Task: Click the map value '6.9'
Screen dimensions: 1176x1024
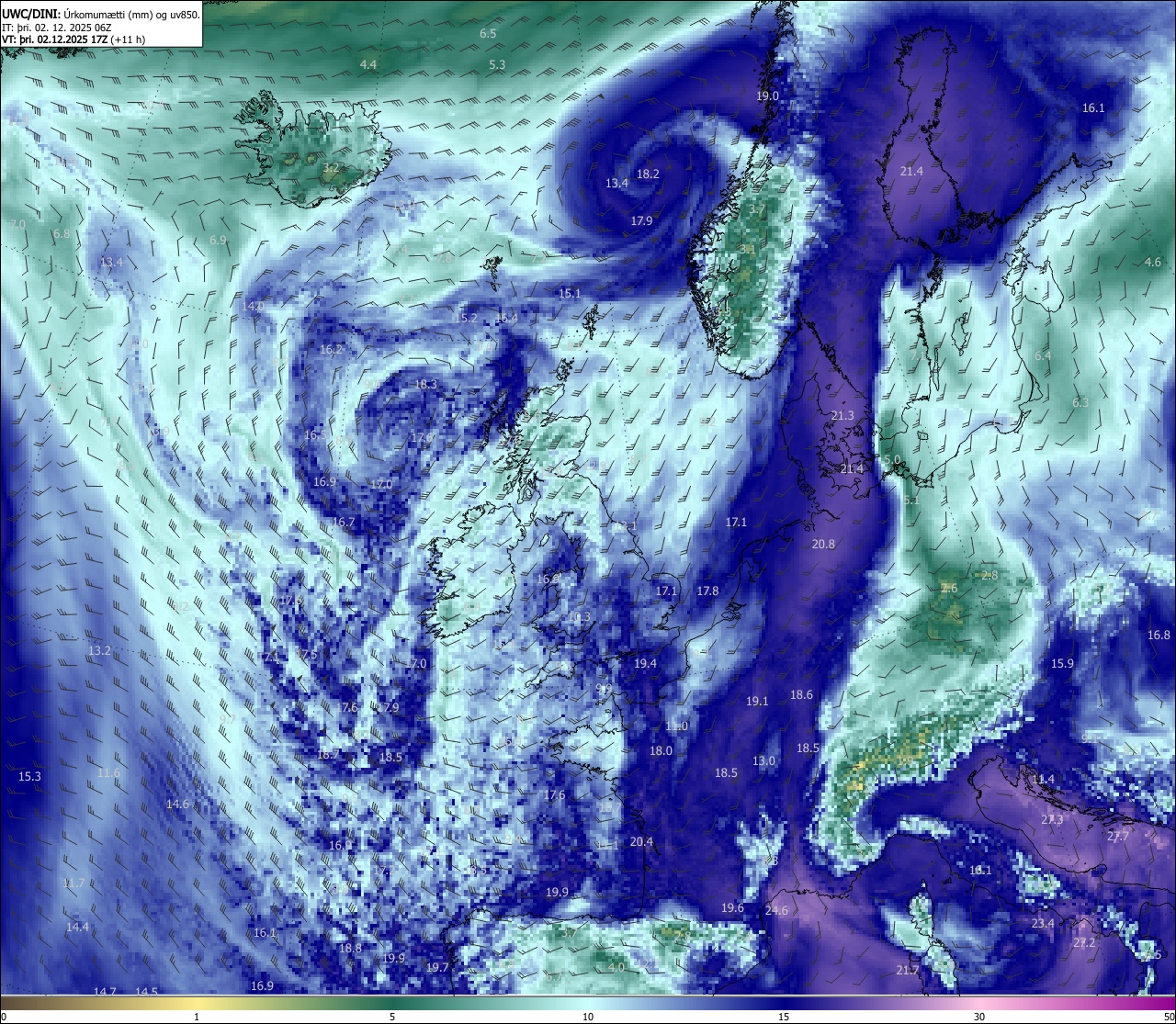Action: (218, 240)
